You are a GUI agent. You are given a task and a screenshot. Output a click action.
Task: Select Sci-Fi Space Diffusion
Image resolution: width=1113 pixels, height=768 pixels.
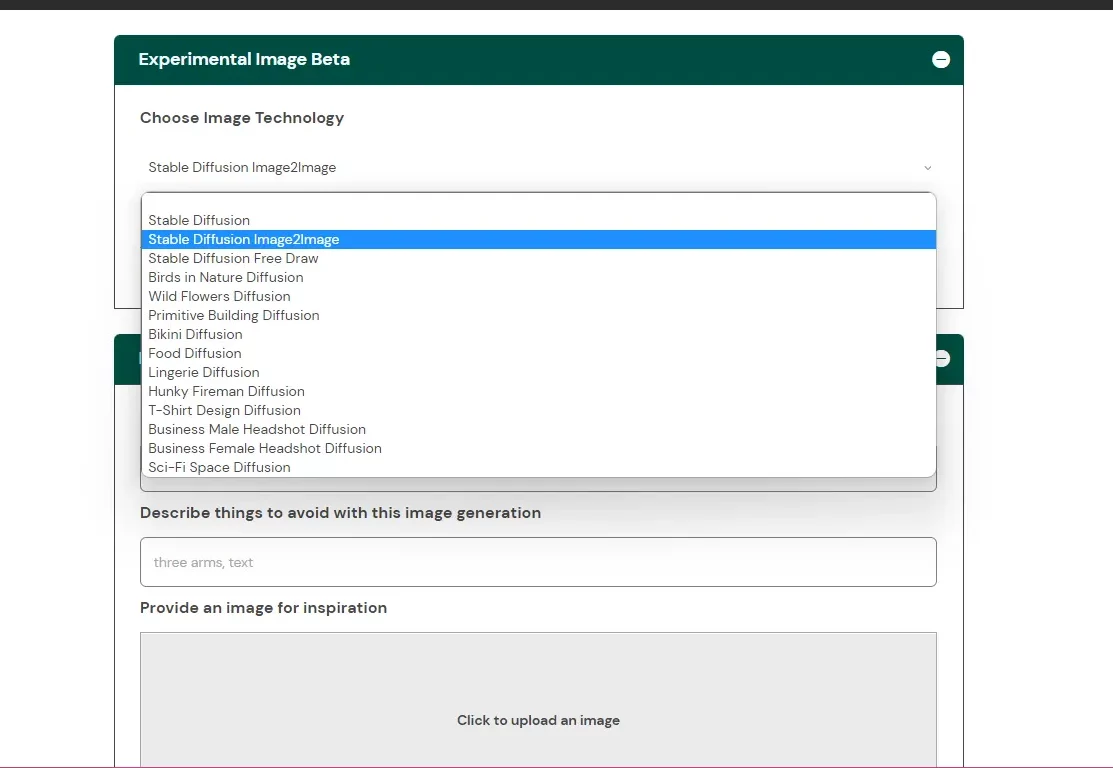coord(219,467)
